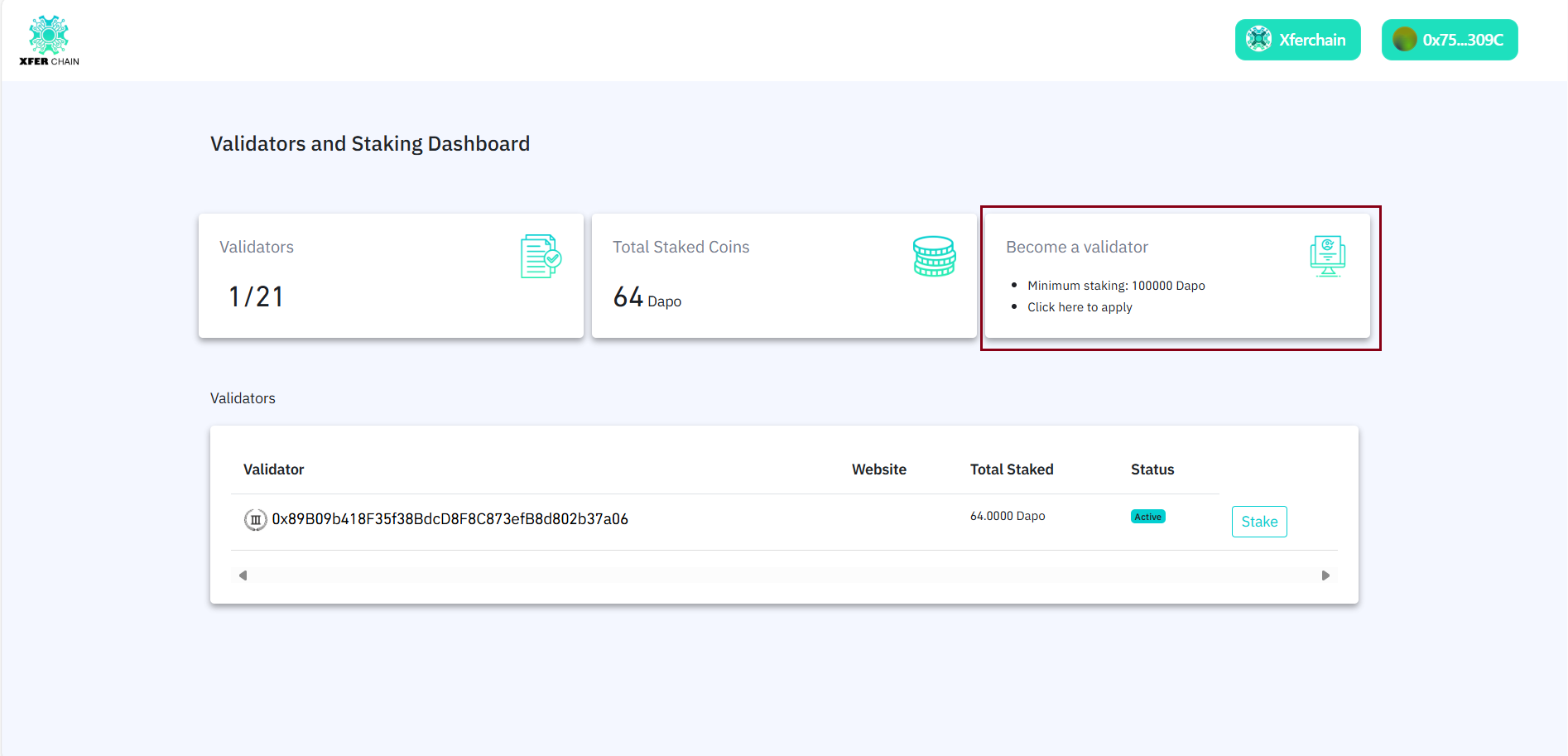Image resolution: width=1568 pixels, height=756 pixels.
Task: Select the Total Staked column header
Action: (1011, 469)
